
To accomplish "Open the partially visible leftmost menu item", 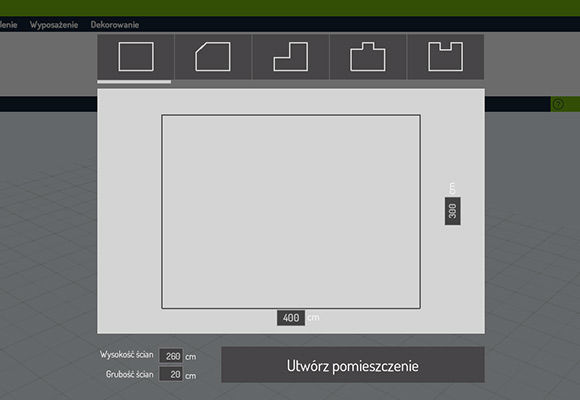I will tap(9, 25).
